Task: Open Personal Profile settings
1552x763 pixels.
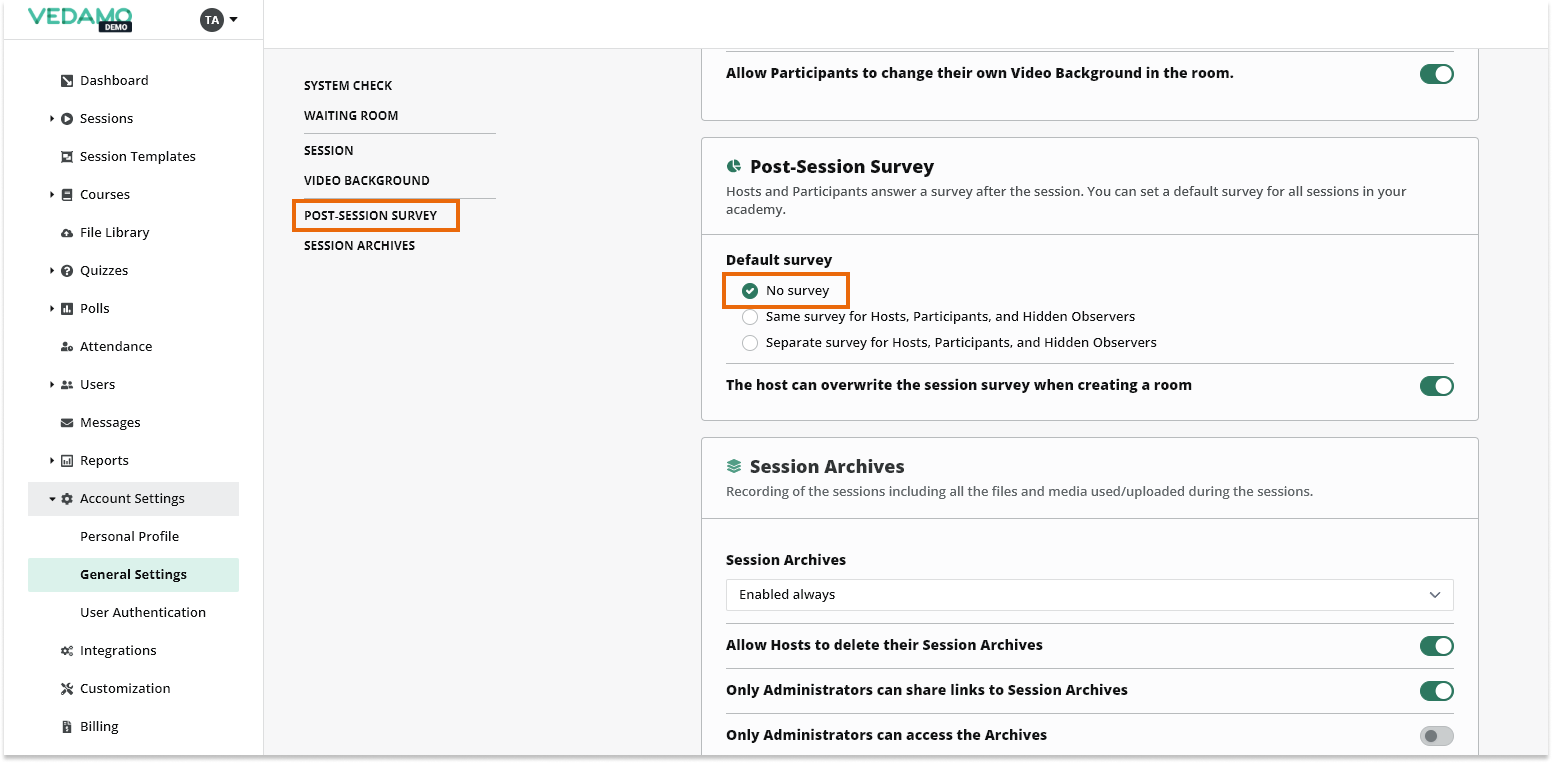Action: (x=129, y=537)
